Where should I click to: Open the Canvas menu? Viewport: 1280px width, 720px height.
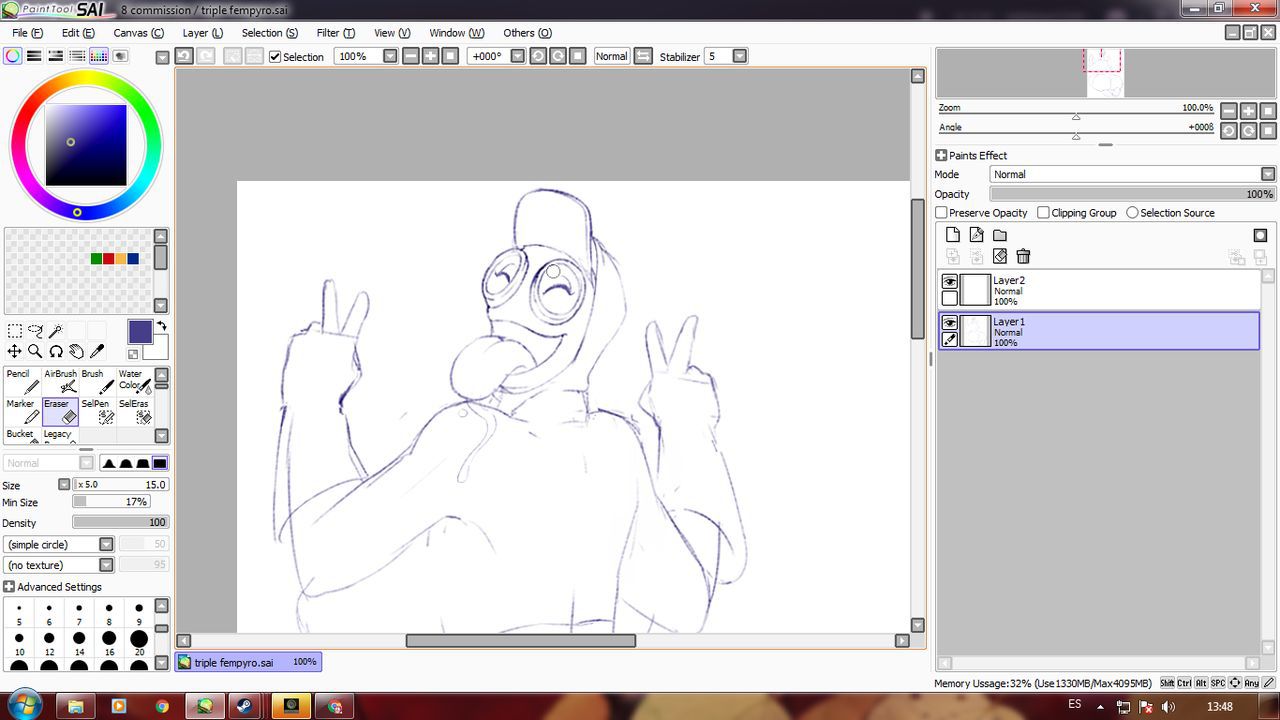(138, 33)
